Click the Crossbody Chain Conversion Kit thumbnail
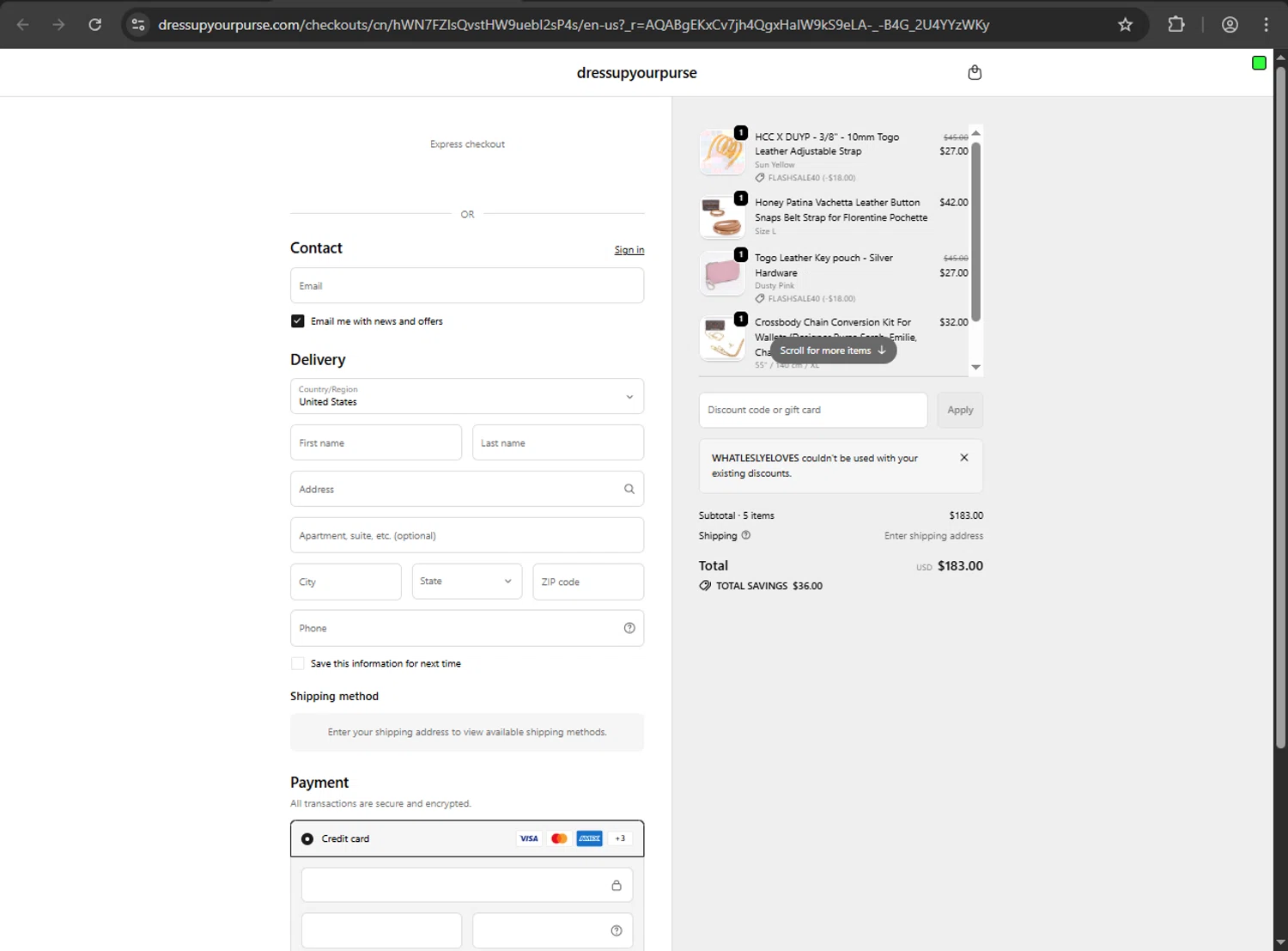 (723, 338)
